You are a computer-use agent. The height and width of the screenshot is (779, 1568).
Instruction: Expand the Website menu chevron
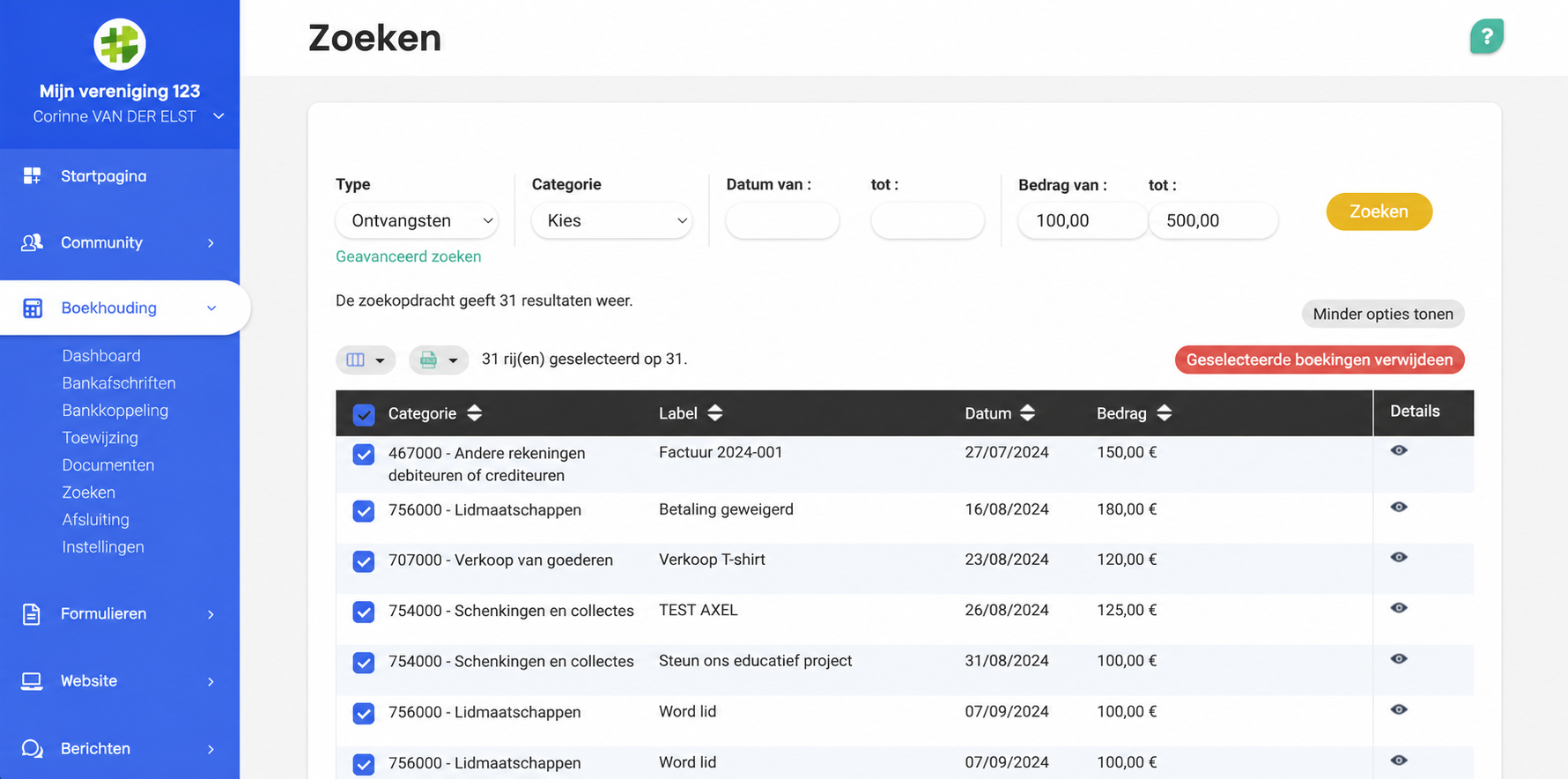(211, 682)
